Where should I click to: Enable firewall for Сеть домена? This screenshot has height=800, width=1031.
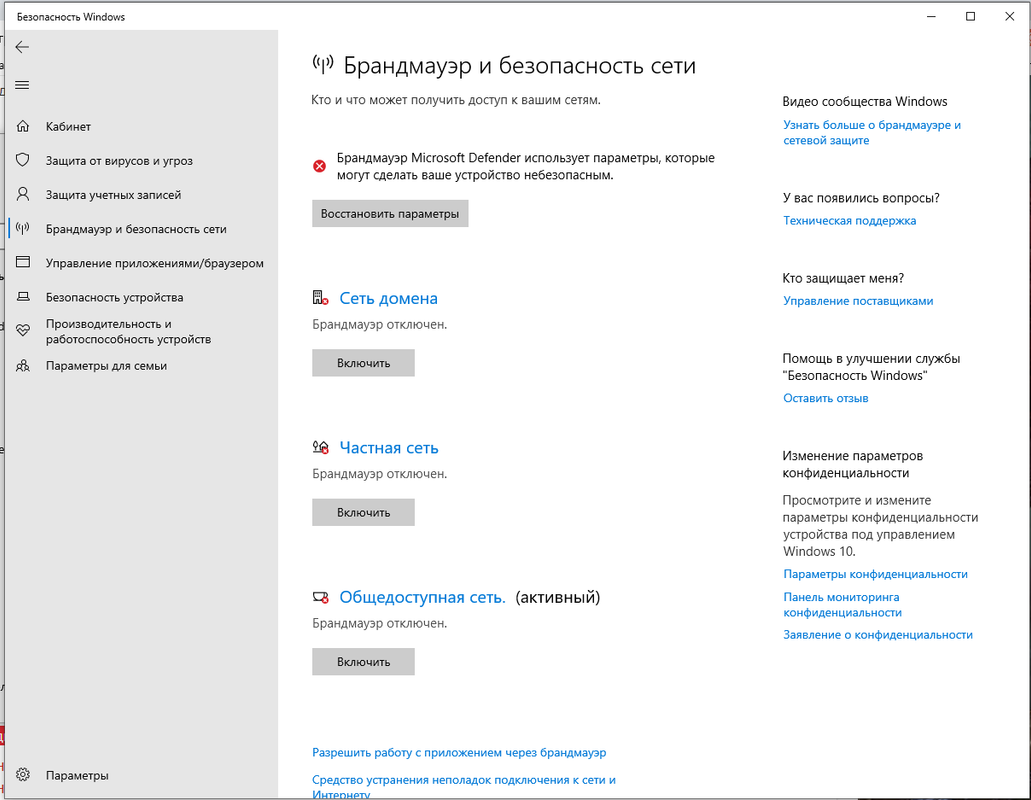pos(363,363)
